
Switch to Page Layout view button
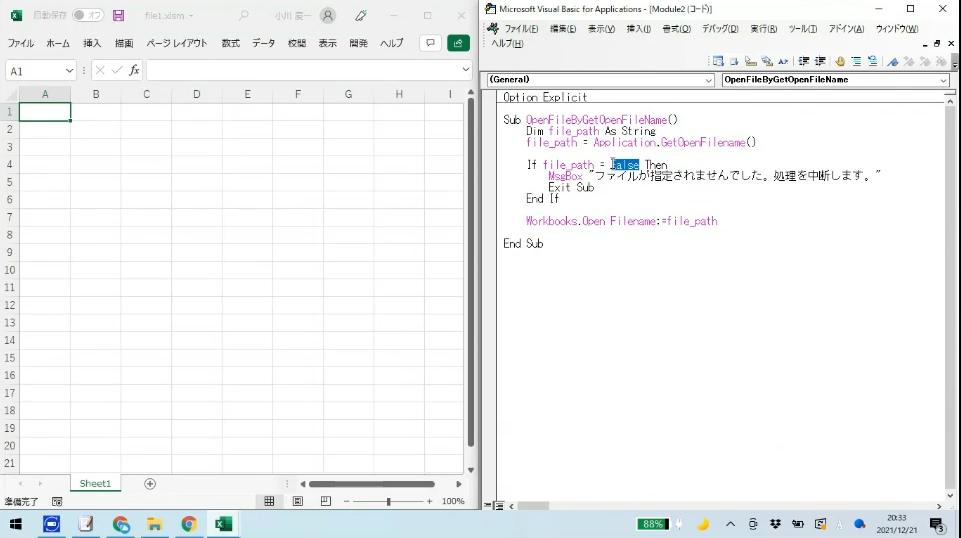[x=298, y=501]
